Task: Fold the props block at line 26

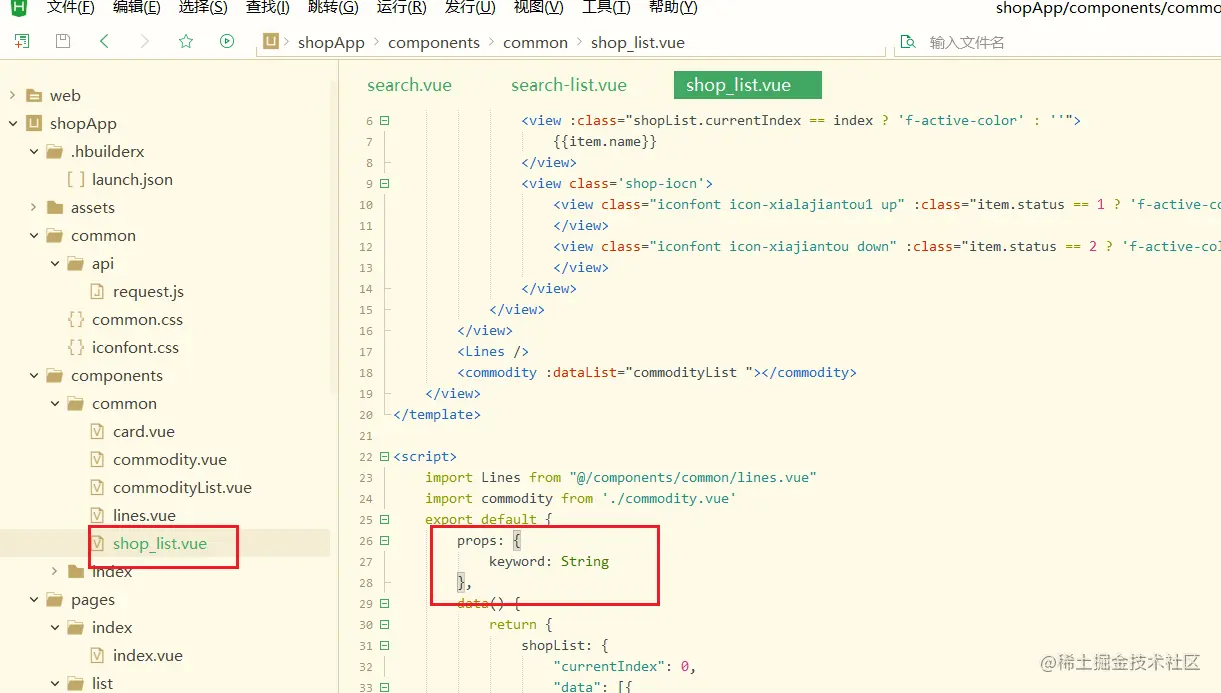Action: click(385, 540)
